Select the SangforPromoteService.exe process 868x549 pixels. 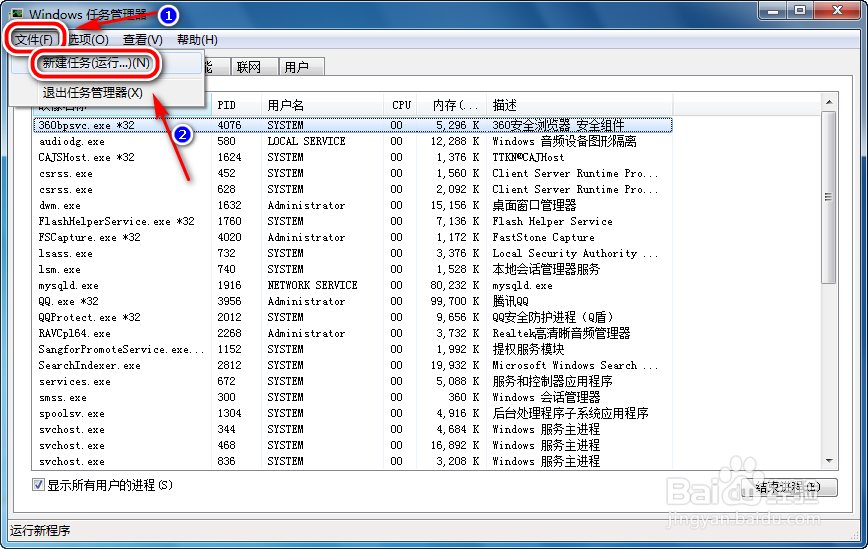point(353,349)
